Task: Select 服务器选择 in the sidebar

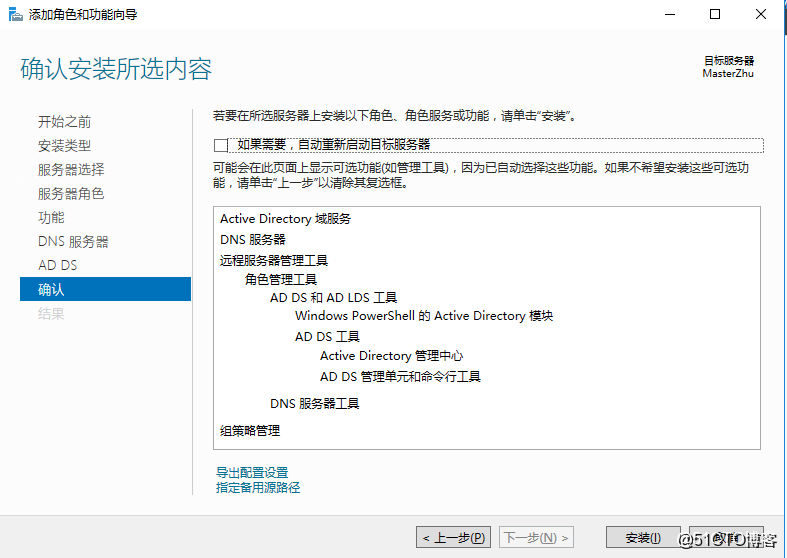Action: coord(71,169)
